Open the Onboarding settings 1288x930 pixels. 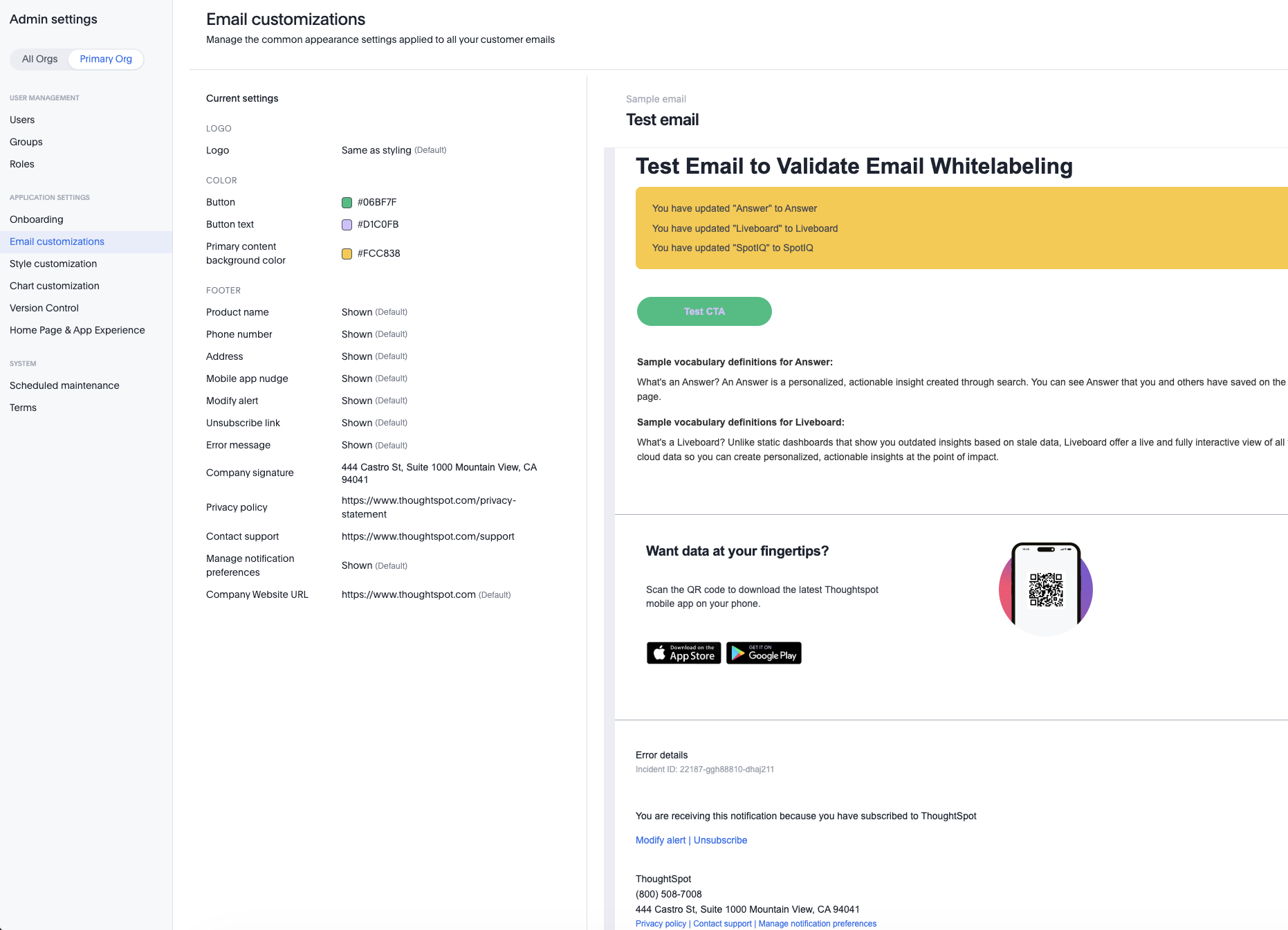pyautogui.click(x=36, y=219)
